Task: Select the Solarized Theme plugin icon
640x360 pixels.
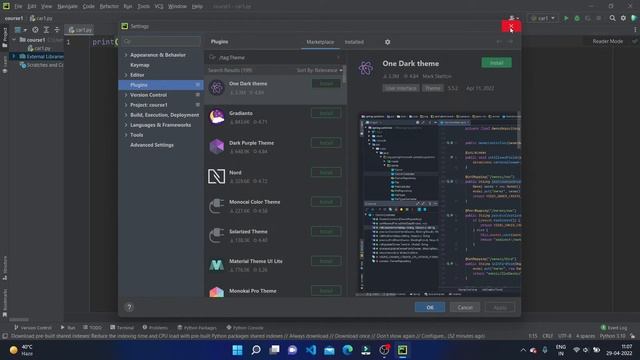Action: pyautogui.click(x=217, y=236)
